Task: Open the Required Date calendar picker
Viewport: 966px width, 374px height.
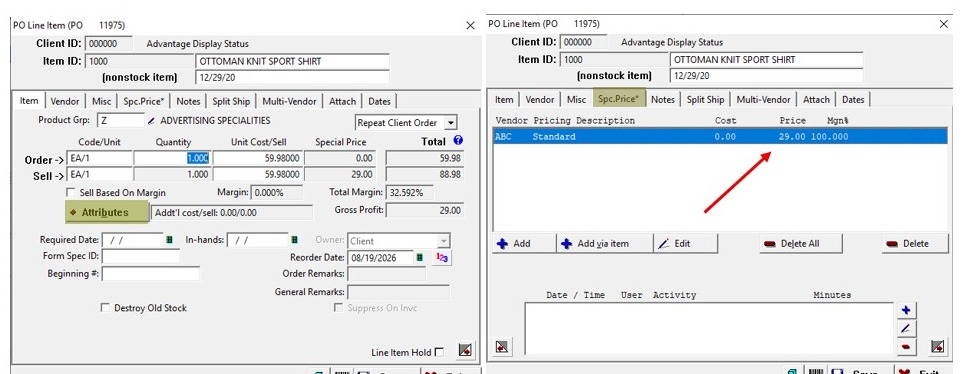Action: (169, 240)
